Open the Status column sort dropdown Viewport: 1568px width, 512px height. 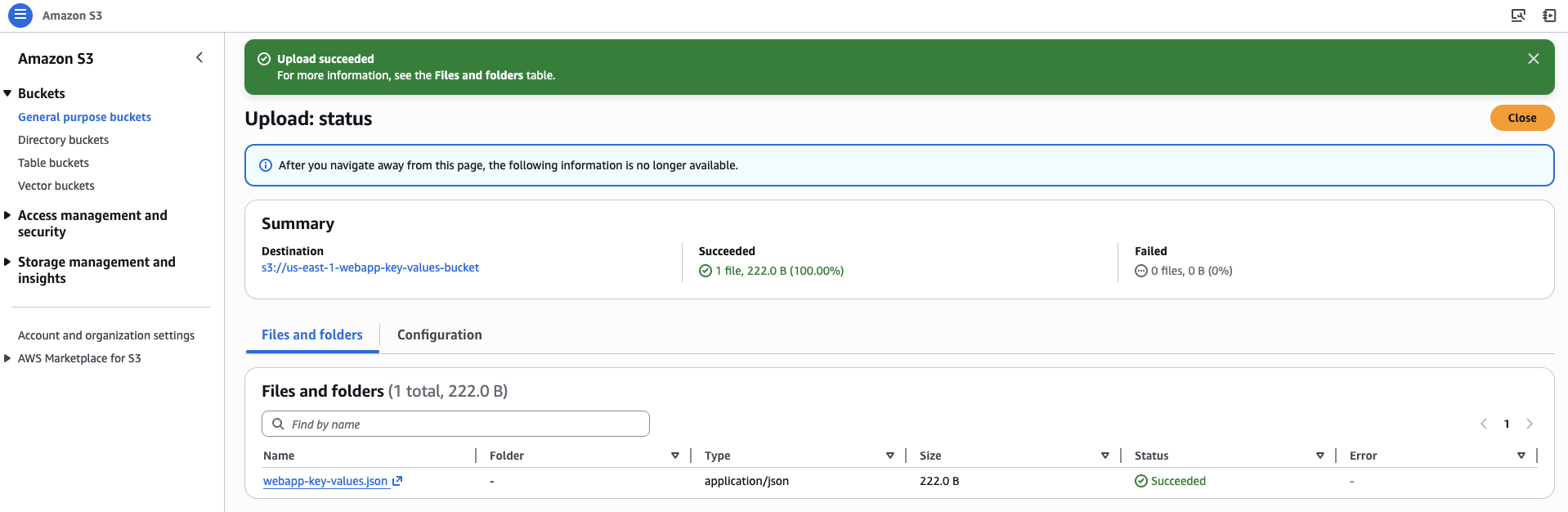tap(1319, 456)
